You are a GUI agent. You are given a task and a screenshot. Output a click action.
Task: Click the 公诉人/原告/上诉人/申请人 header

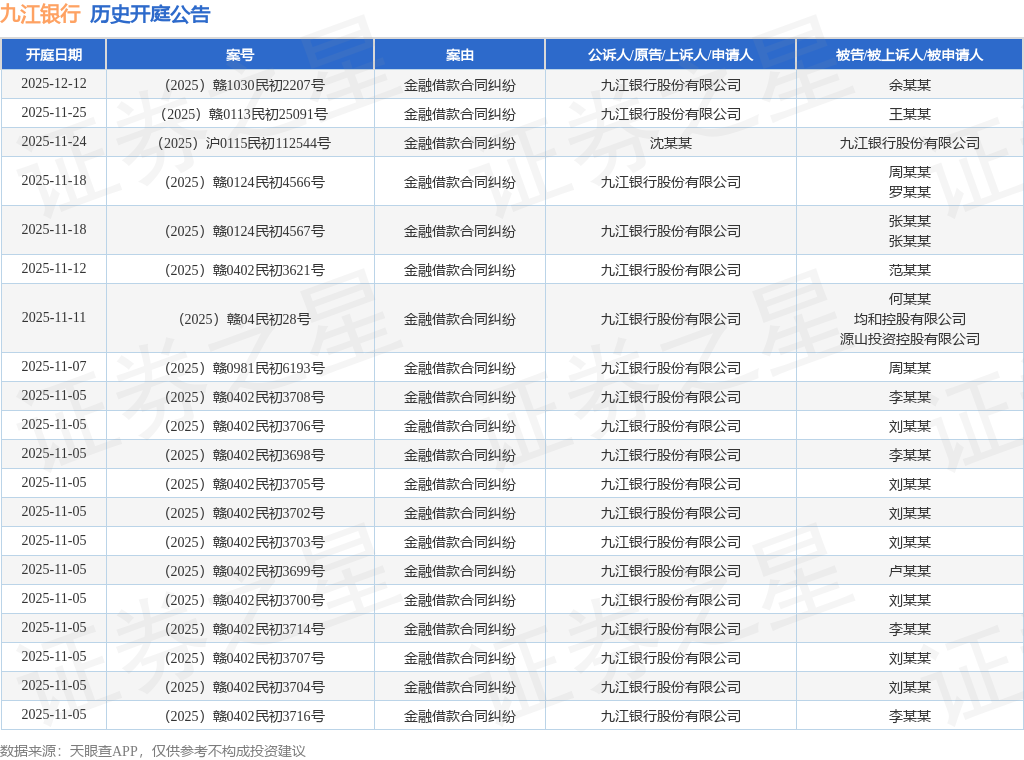click(670, 55)
